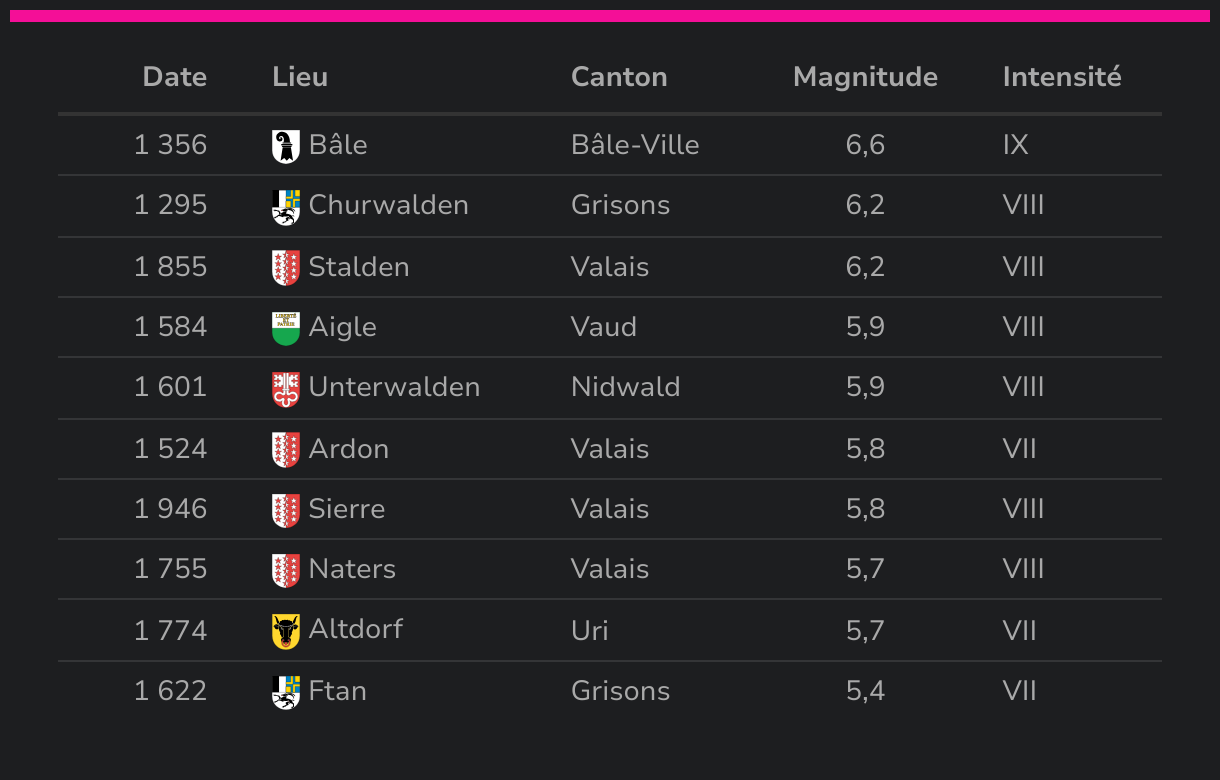This screenshot has height=780, width=1220.
Task: Click the Vaud green flag beside Aigle
Action: click(286, 328)
